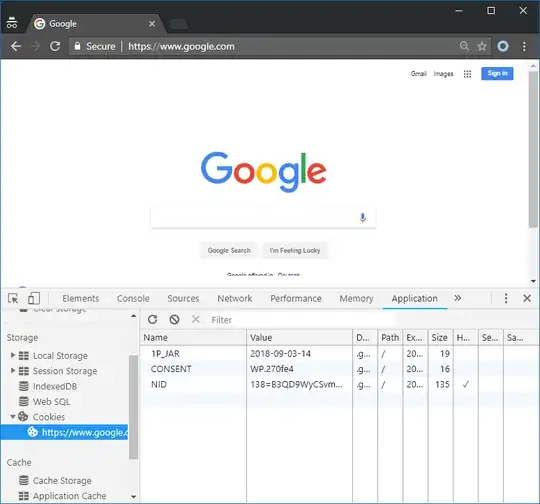Click the Local Storage grid icon
Viewport: 540px width, 504px height.
pyautogui.click(x=24, y=356)
